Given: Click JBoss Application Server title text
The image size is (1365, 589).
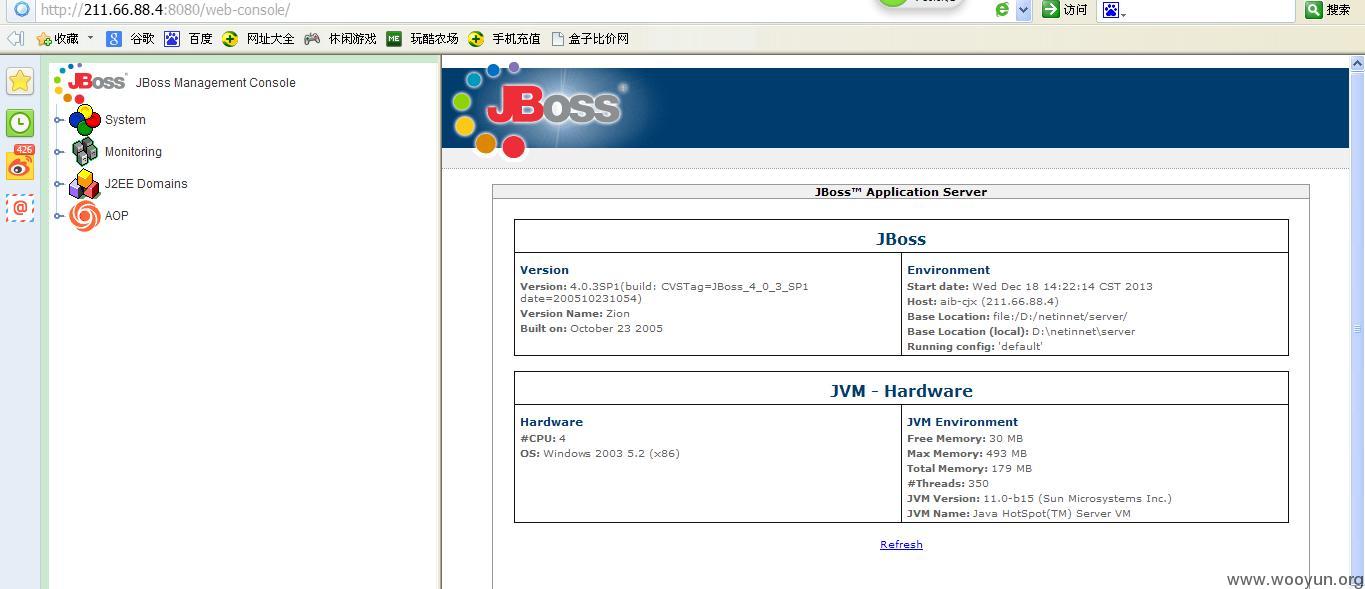Looking at the screenshot, I should click(901, 192).
